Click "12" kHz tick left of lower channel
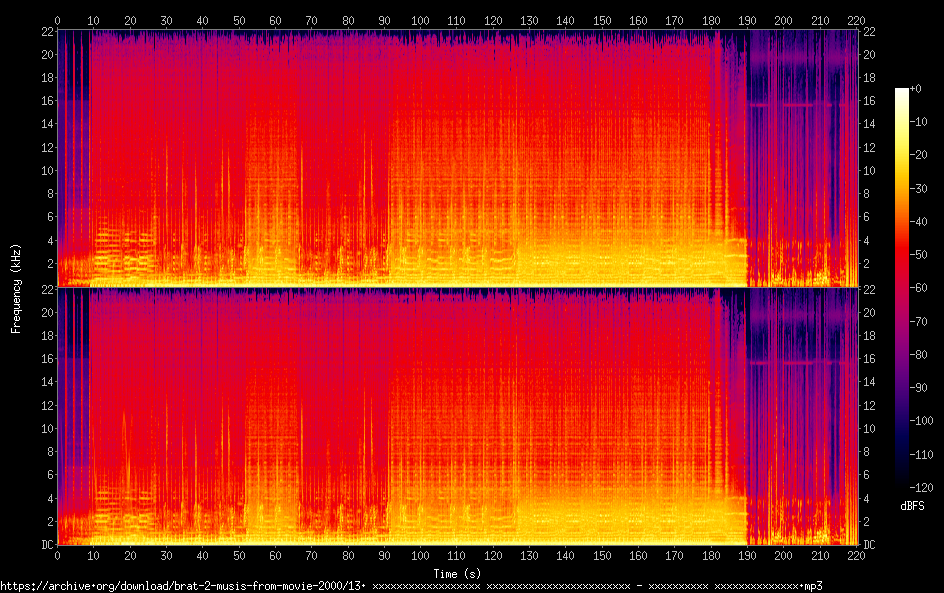Screen dimensions: 944x593 pyautogui.click(x=48, y=405)
